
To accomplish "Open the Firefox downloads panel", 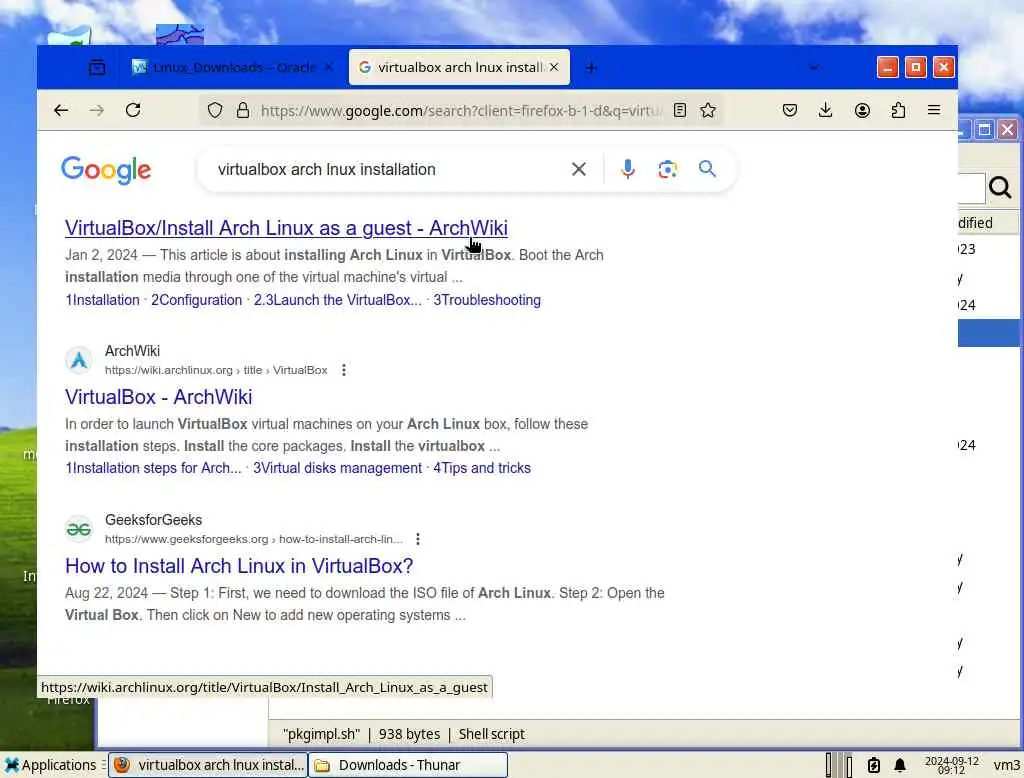I will 825,110.
